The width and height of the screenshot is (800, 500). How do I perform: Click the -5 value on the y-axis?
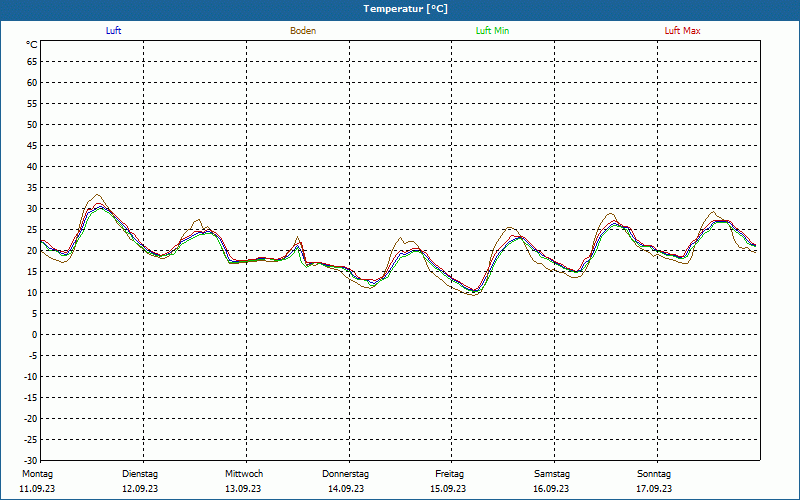tap(32, 356)
